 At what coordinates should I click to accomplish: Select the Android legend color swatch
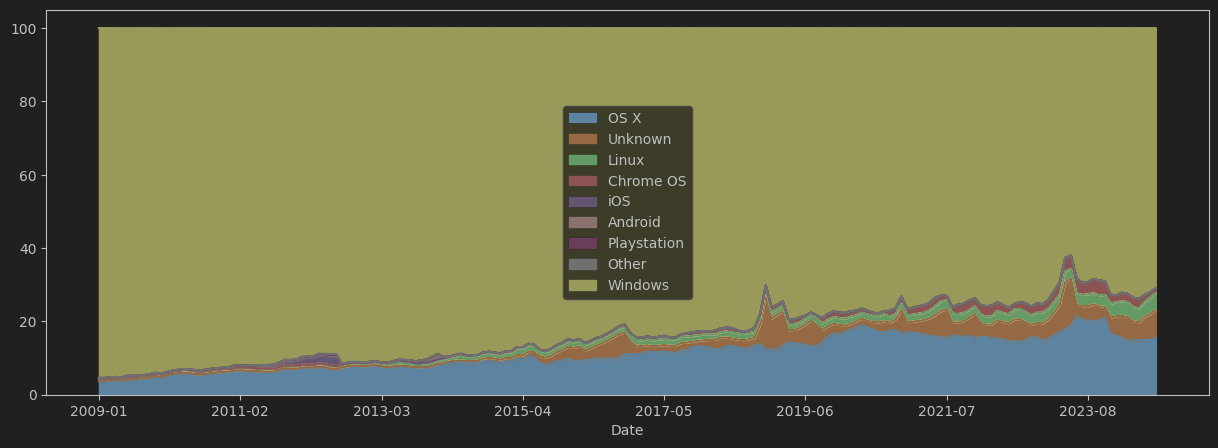(x=582, y=223)
